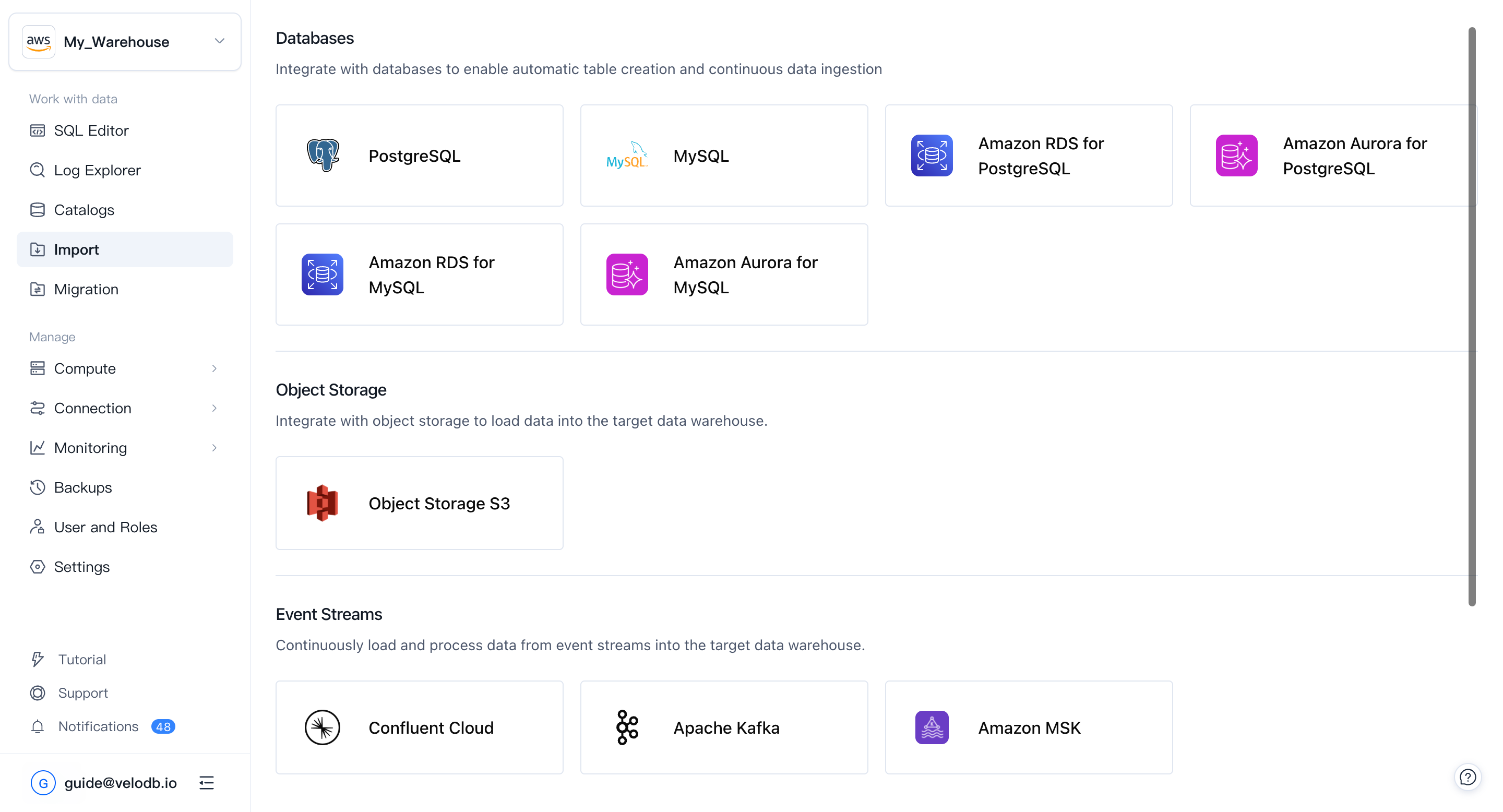Image resolution: width=1503 pixels, height=812 pixels.
Task: Select the Amazon RDS for PostgreSQL card
Action: point(1029,155)
